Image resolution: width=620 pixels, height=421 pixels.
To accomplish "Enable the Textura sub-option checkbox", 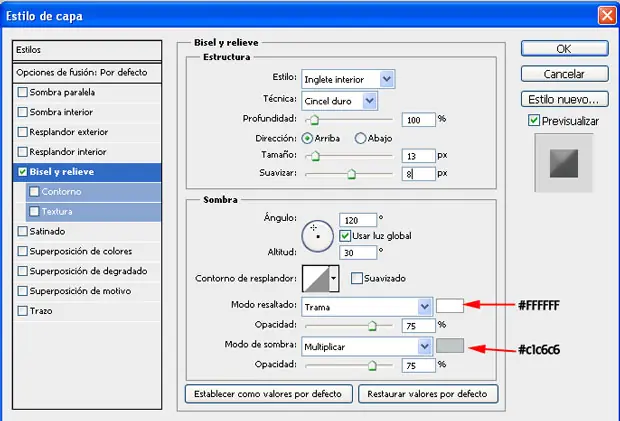I will pos(34,211).
